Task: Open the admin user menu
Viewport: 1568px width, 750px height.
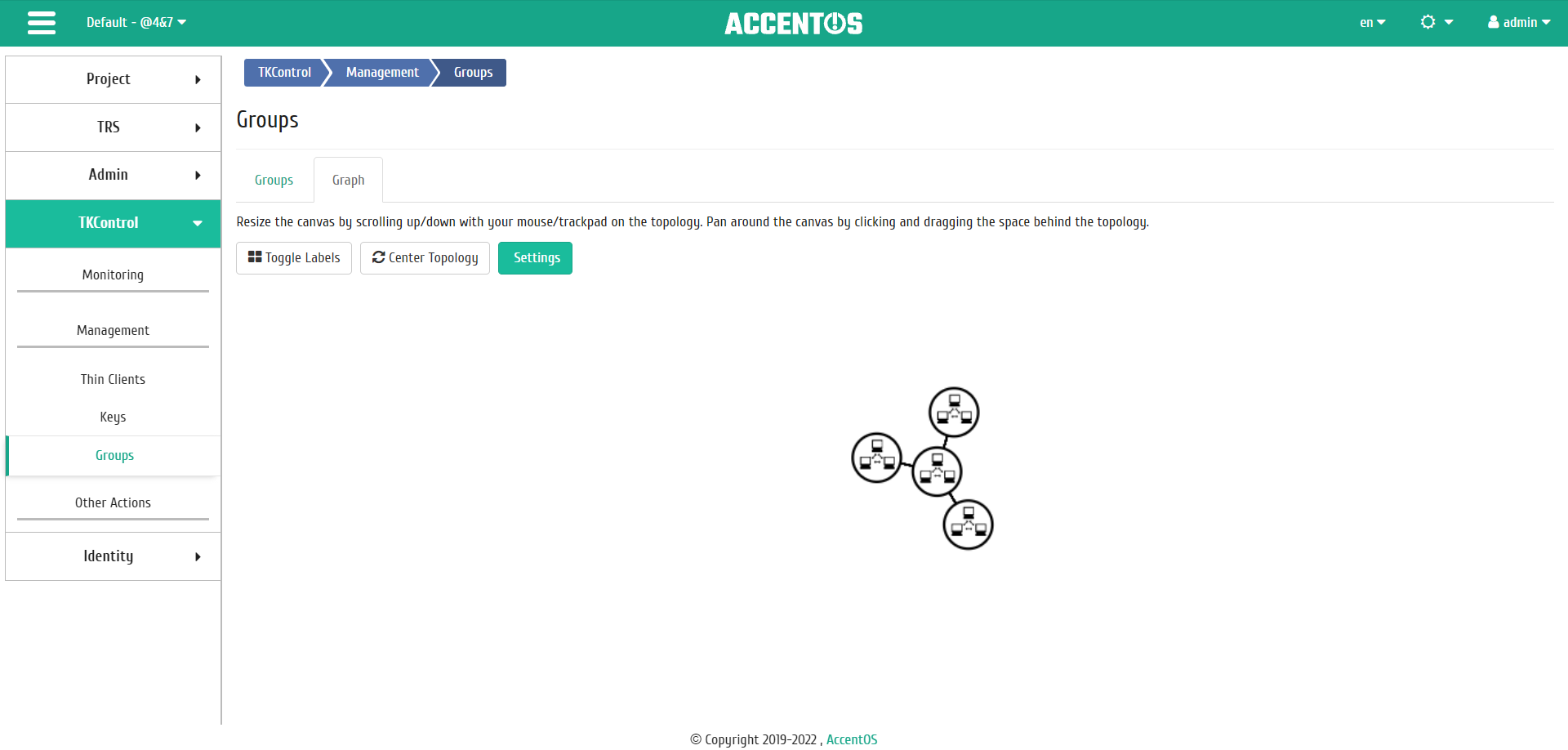Action: pyautogui.click(x=1519, y=23)
